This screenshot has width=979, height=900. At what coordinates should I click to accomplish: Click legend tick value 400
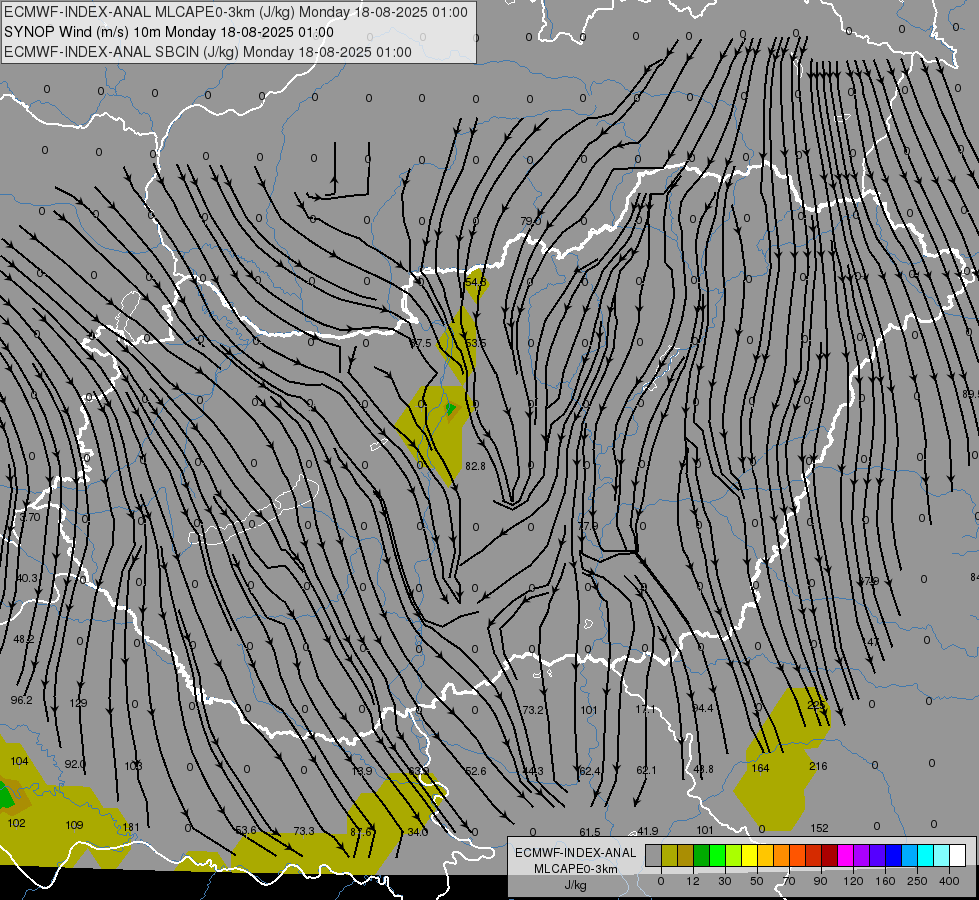tap(949, 881)
